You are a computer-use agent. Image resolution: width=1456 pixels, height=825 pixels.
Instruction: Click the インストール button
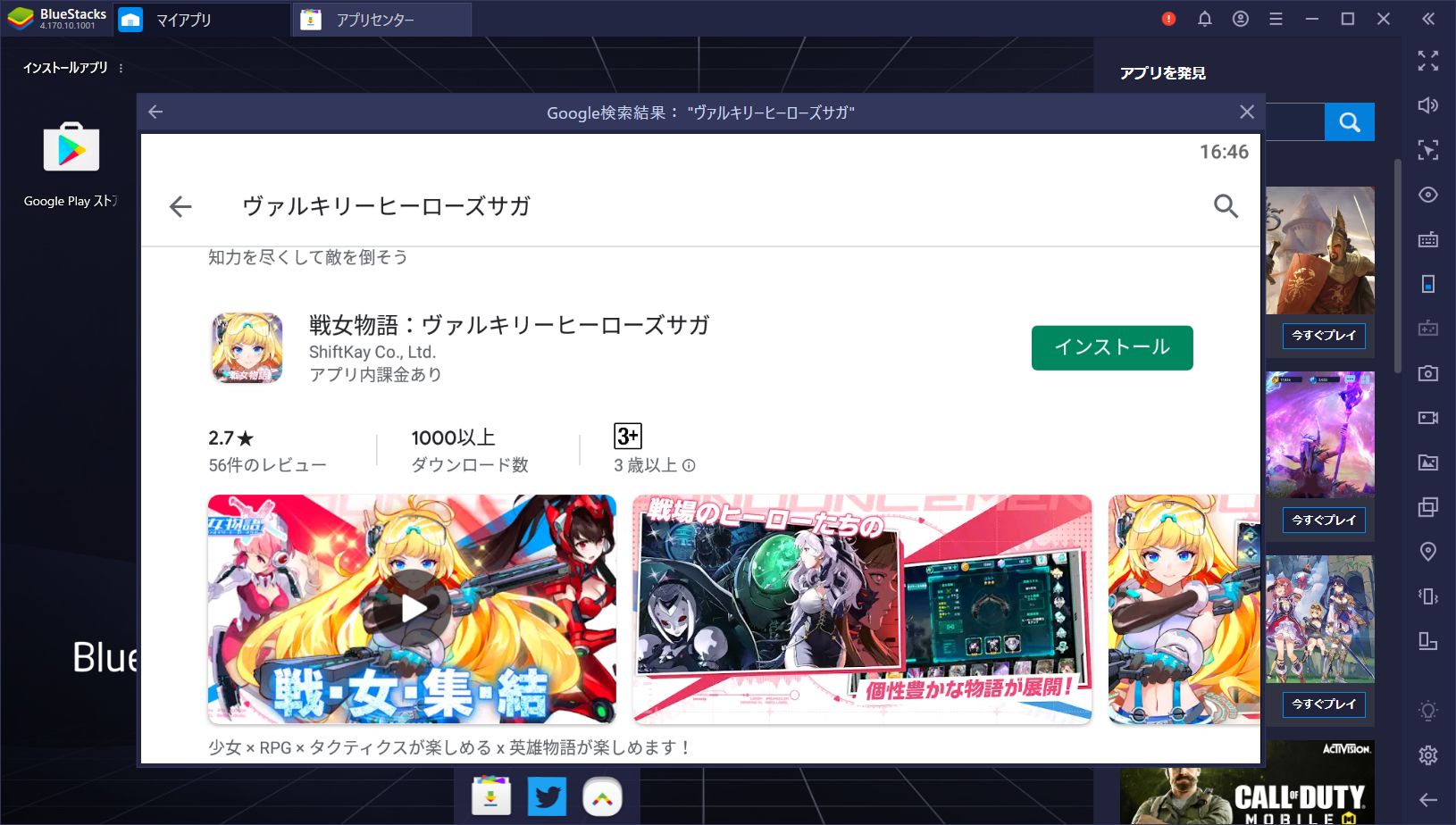click(x=1112, y=347)
